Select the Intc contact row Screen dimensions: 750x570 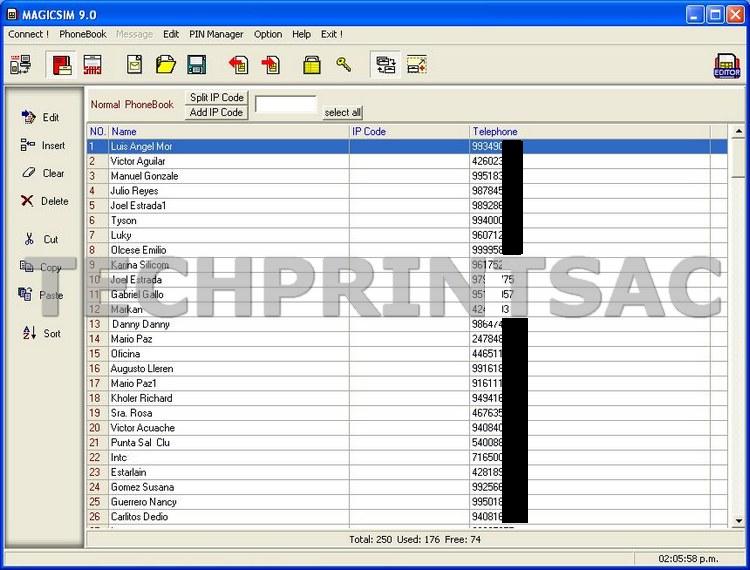coord(407,458)
